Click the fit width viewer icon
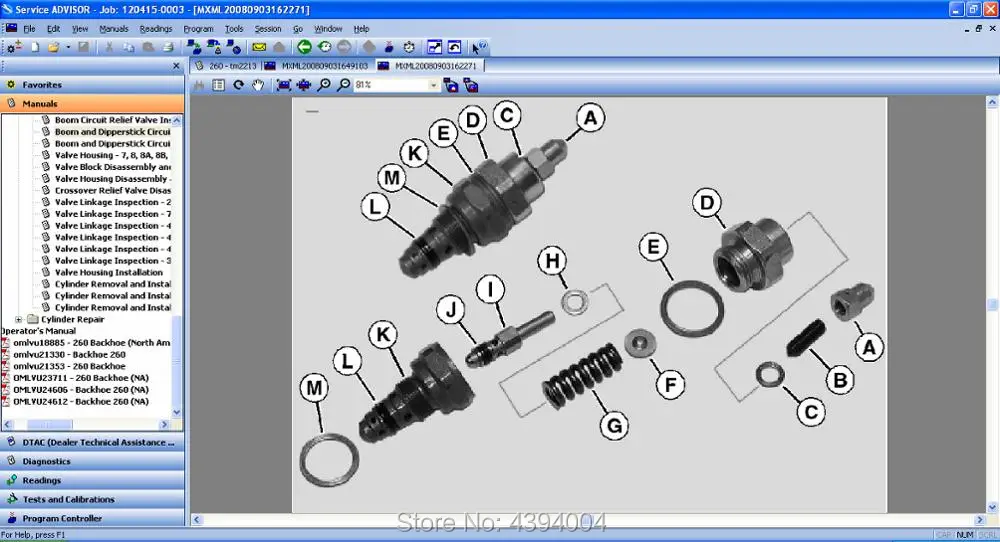Image resolution: width=1000 pixels, height=542 pixels. [x=304, y=85]
